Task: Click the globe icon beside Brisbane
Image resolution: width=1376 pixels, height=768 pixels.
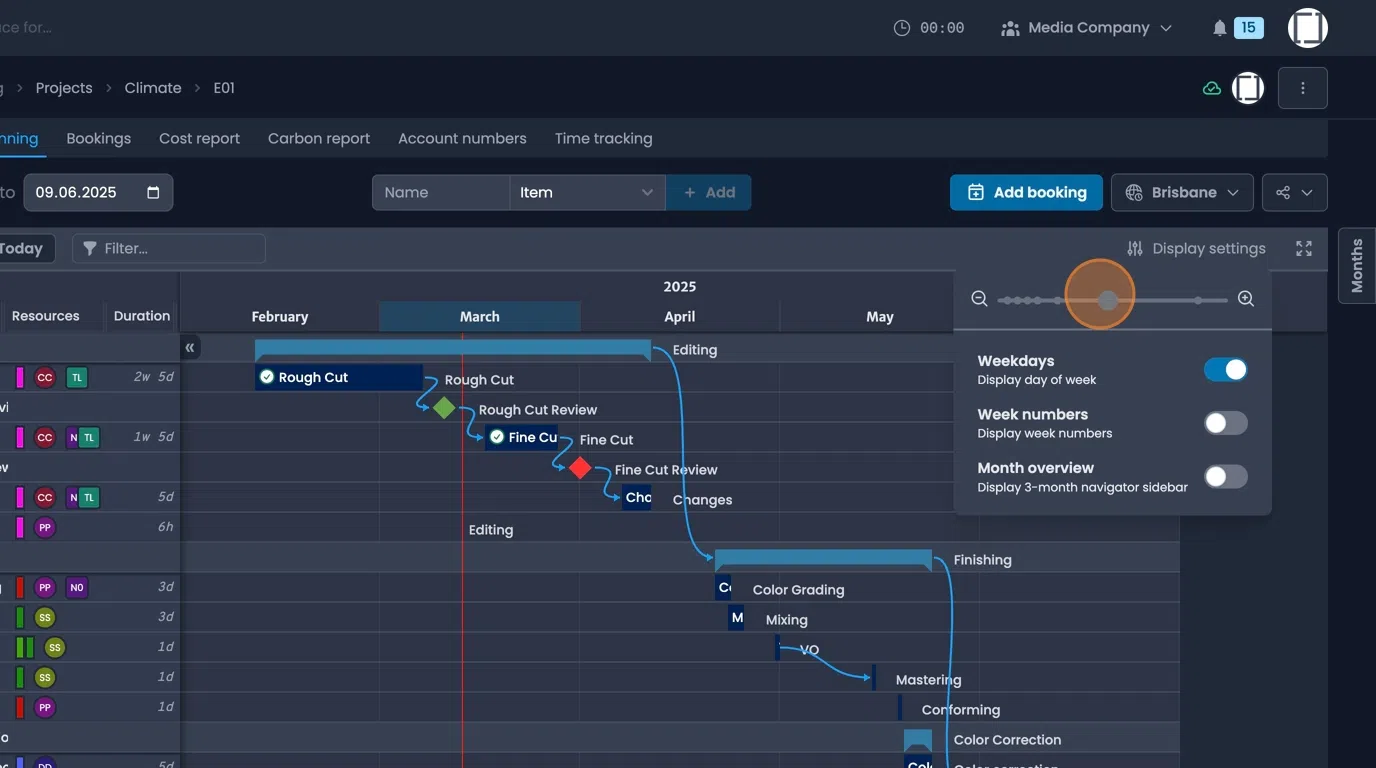Action: 1131,192
